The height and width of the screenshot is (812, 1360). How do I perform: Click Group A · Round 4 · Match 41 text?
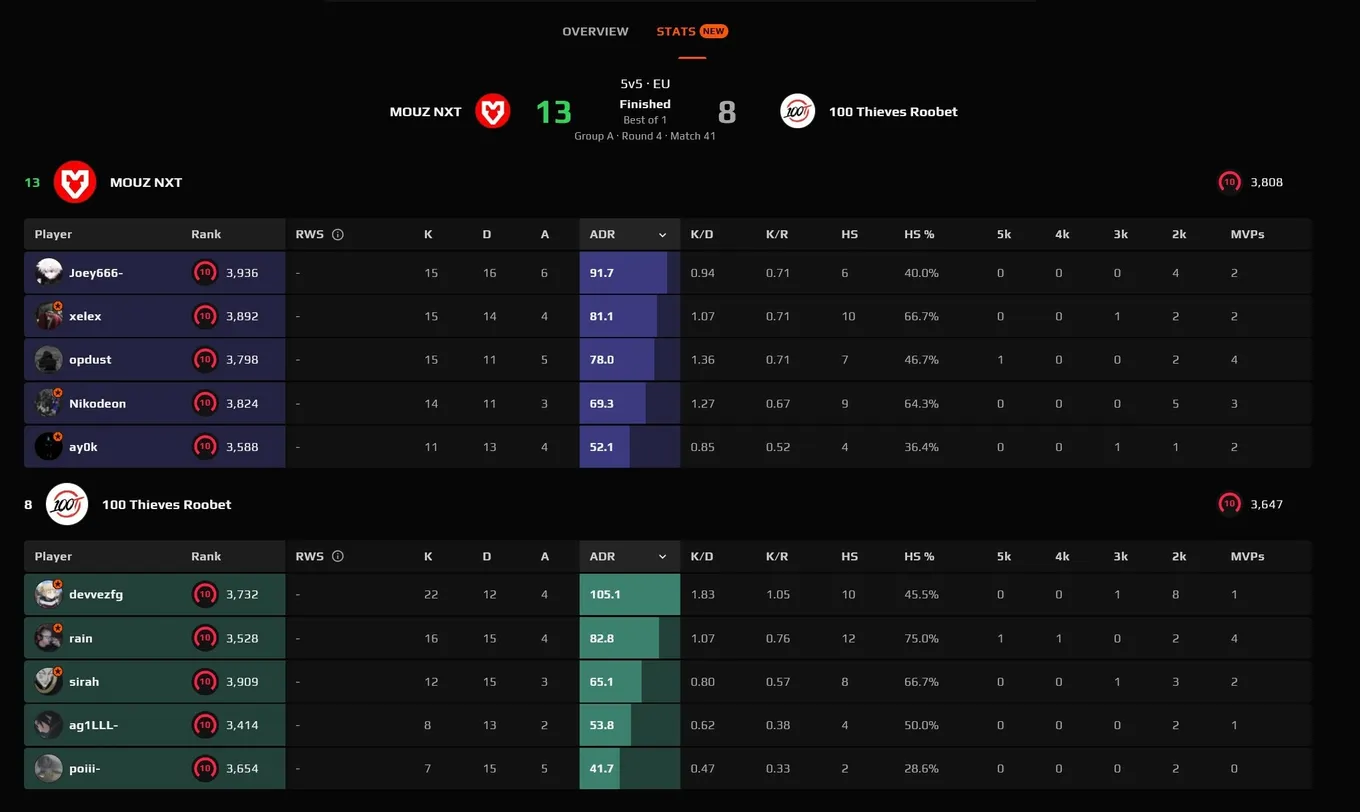pyautogui.click(x=645, y=136)
